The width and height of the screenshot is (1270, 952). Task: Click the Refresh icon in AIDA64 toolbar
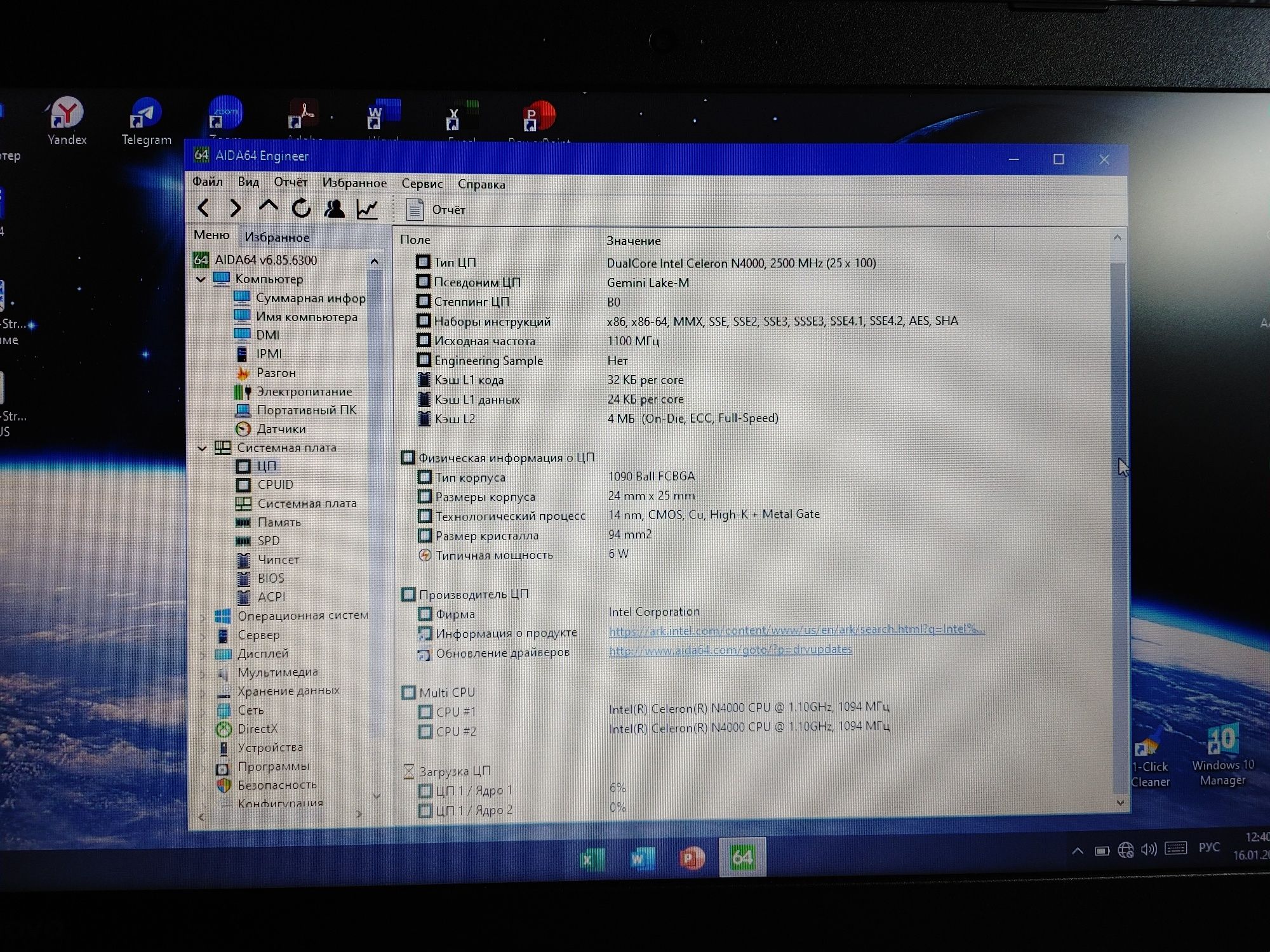tap(302, 208)
